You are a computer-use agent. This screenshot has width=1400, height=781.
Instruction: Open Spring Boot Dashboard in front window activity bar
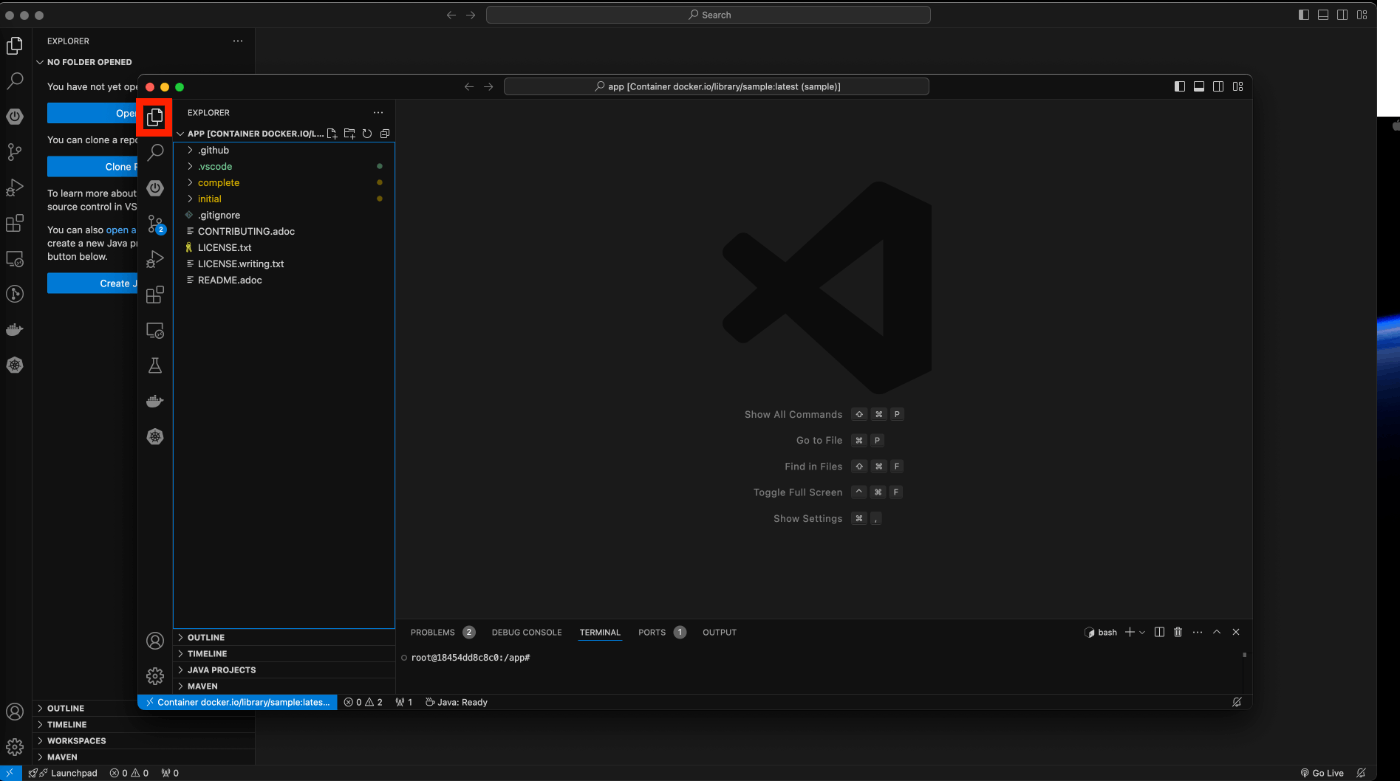click(x=155, y=188)
